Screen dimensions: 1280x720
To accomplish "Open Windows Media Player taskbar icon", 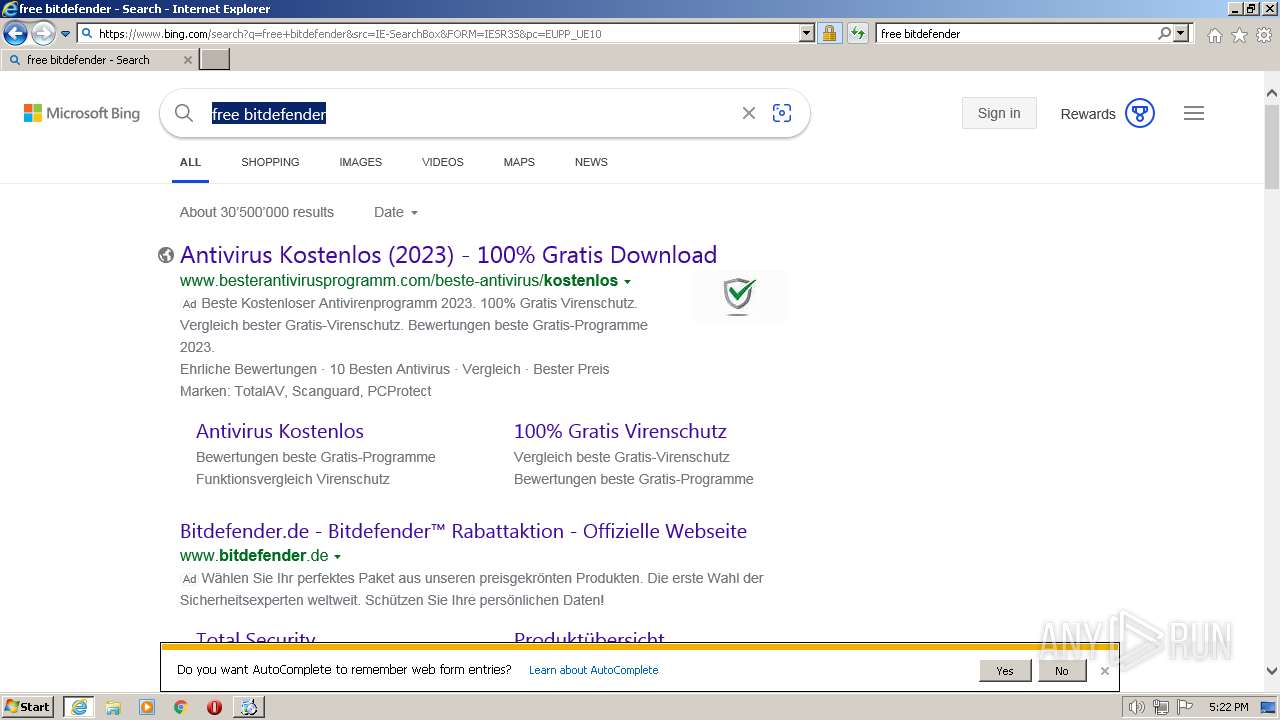I will [147, 707].
